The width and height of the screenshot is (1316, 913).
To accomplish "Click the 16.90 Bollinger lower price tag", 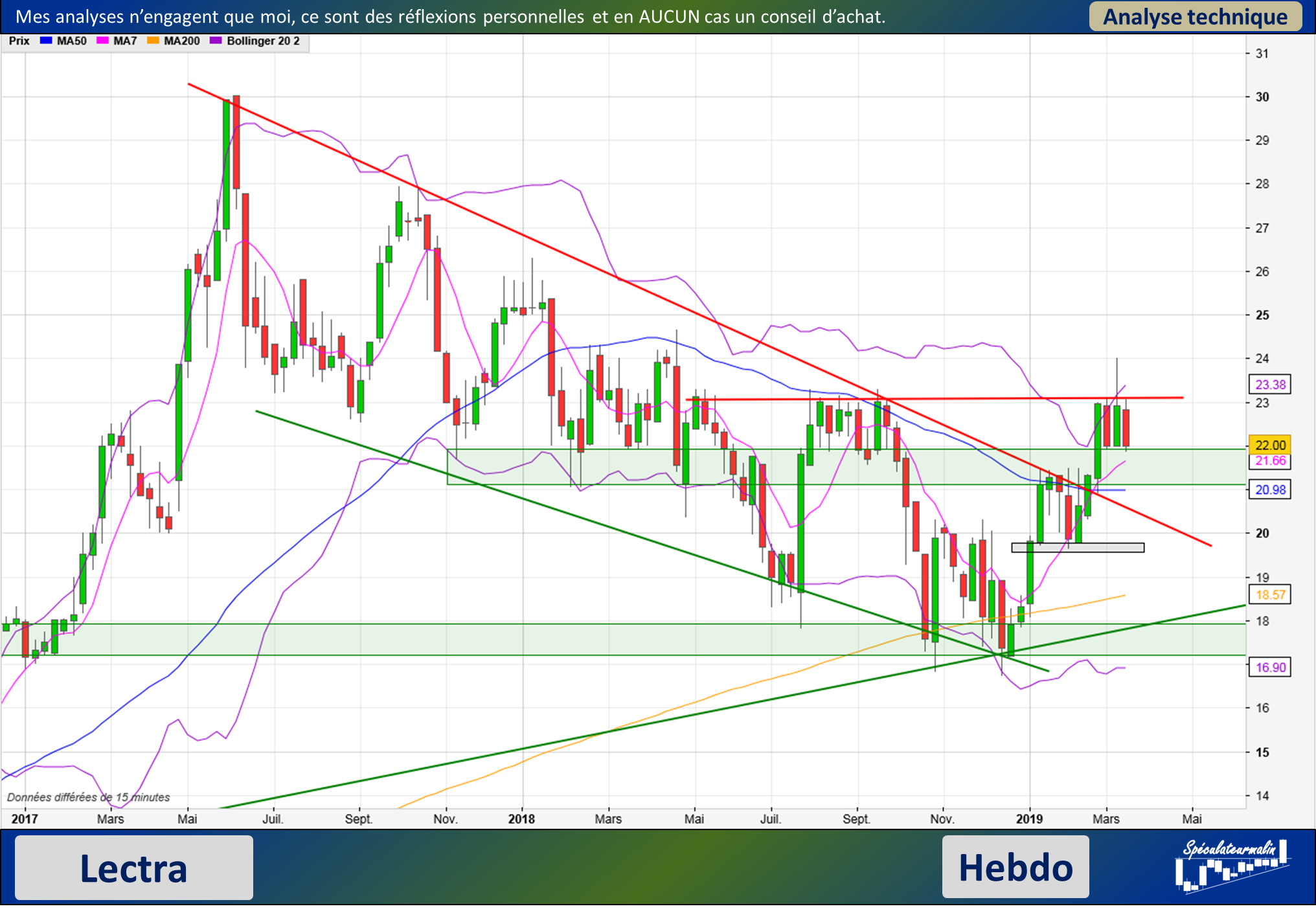I will (x=1269, y=667).
